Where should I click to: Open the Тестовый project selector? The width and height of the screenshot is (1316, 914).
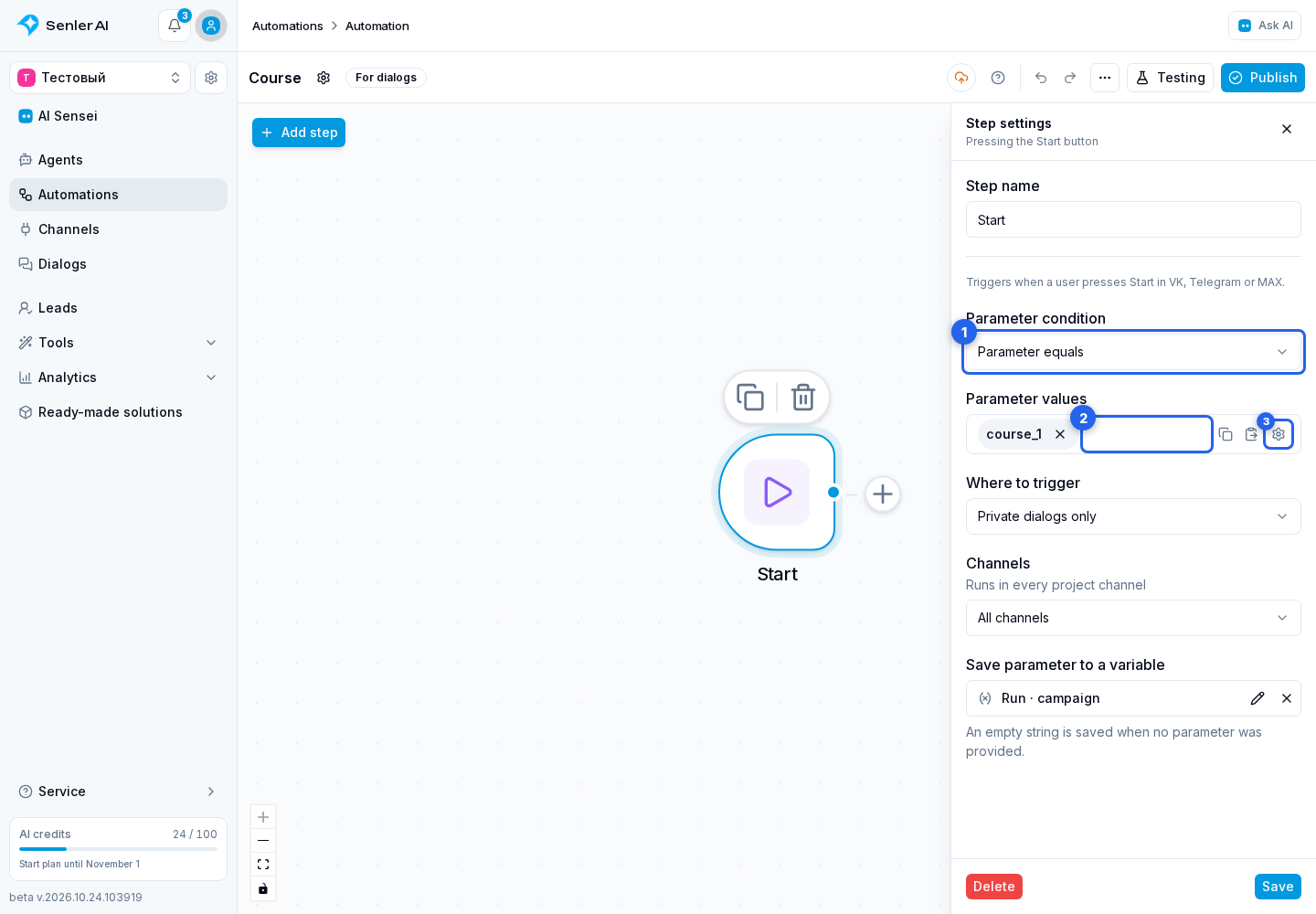tap(101, 78)
